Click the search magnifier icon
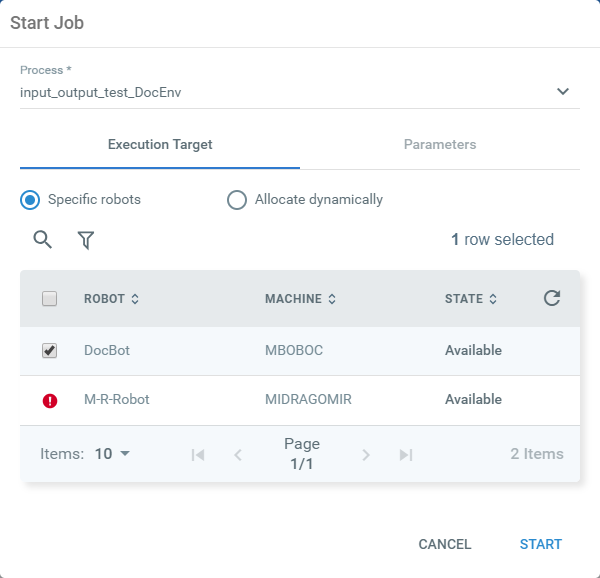This screenshot has width=600, height=578. (42, 240)
